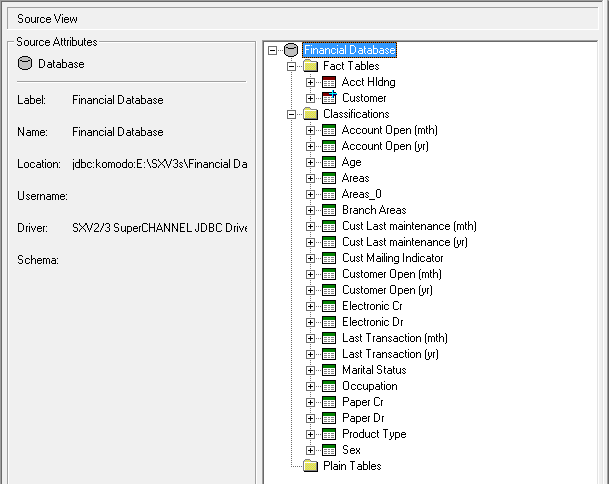Collapse the Financial Database root node

[x=274, y=50]
